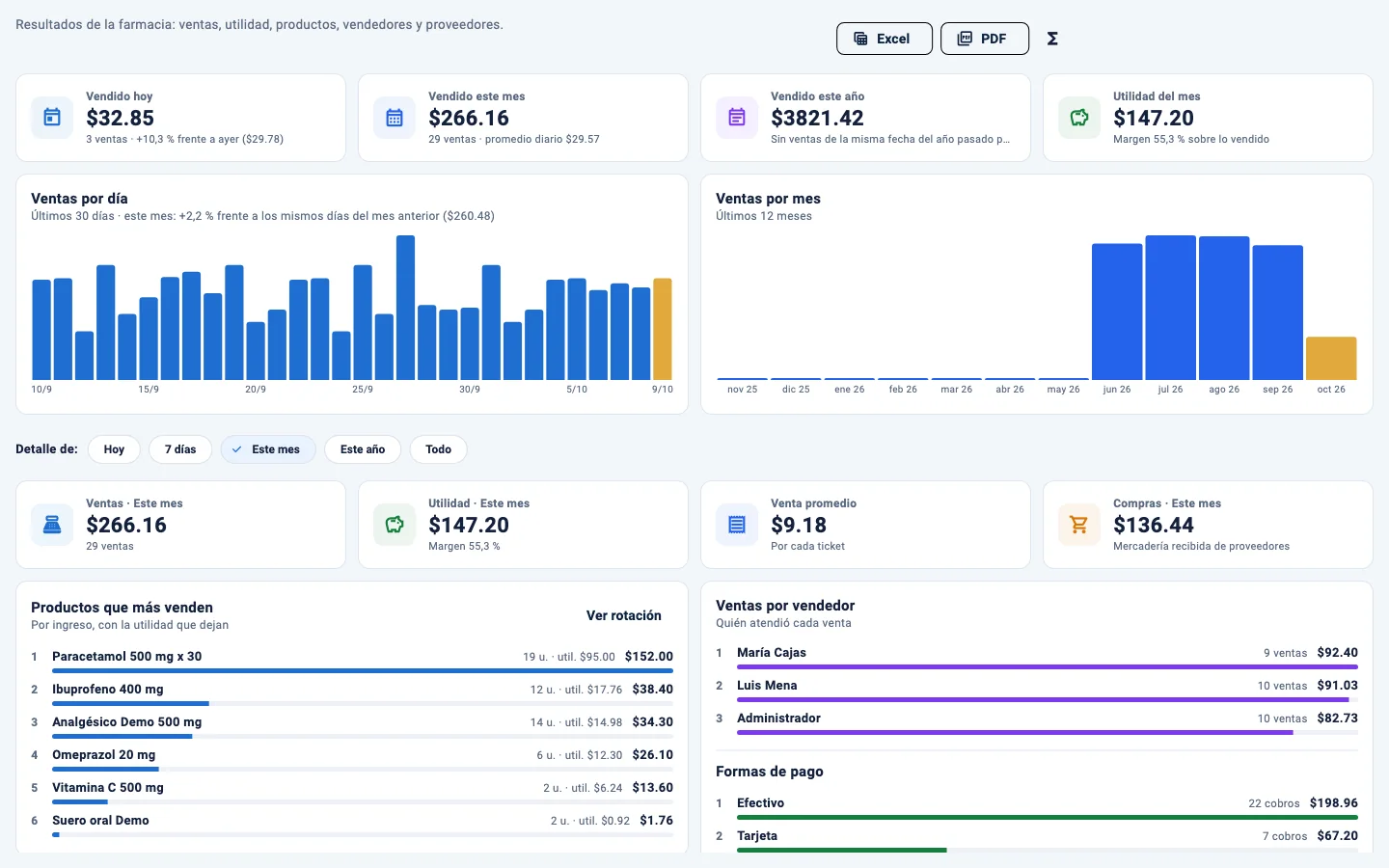Click the $136.44 Compras amount

(x=1154, y=525)
